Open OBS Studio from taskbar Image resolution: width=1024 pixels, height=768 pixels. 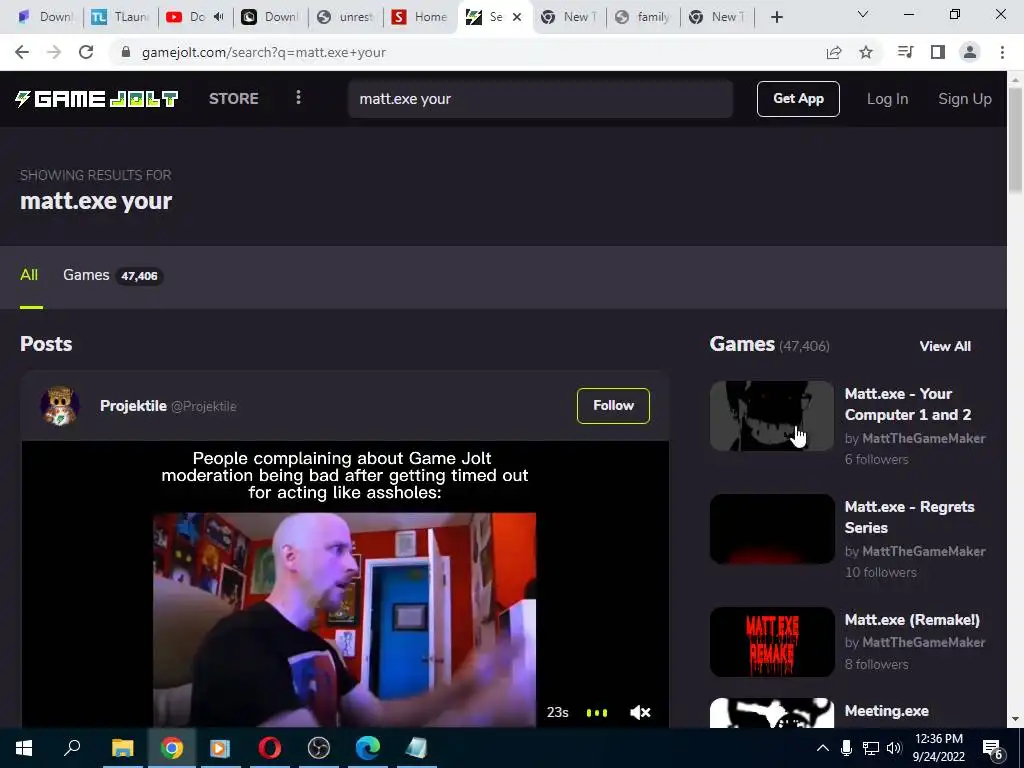coord(319,748)
